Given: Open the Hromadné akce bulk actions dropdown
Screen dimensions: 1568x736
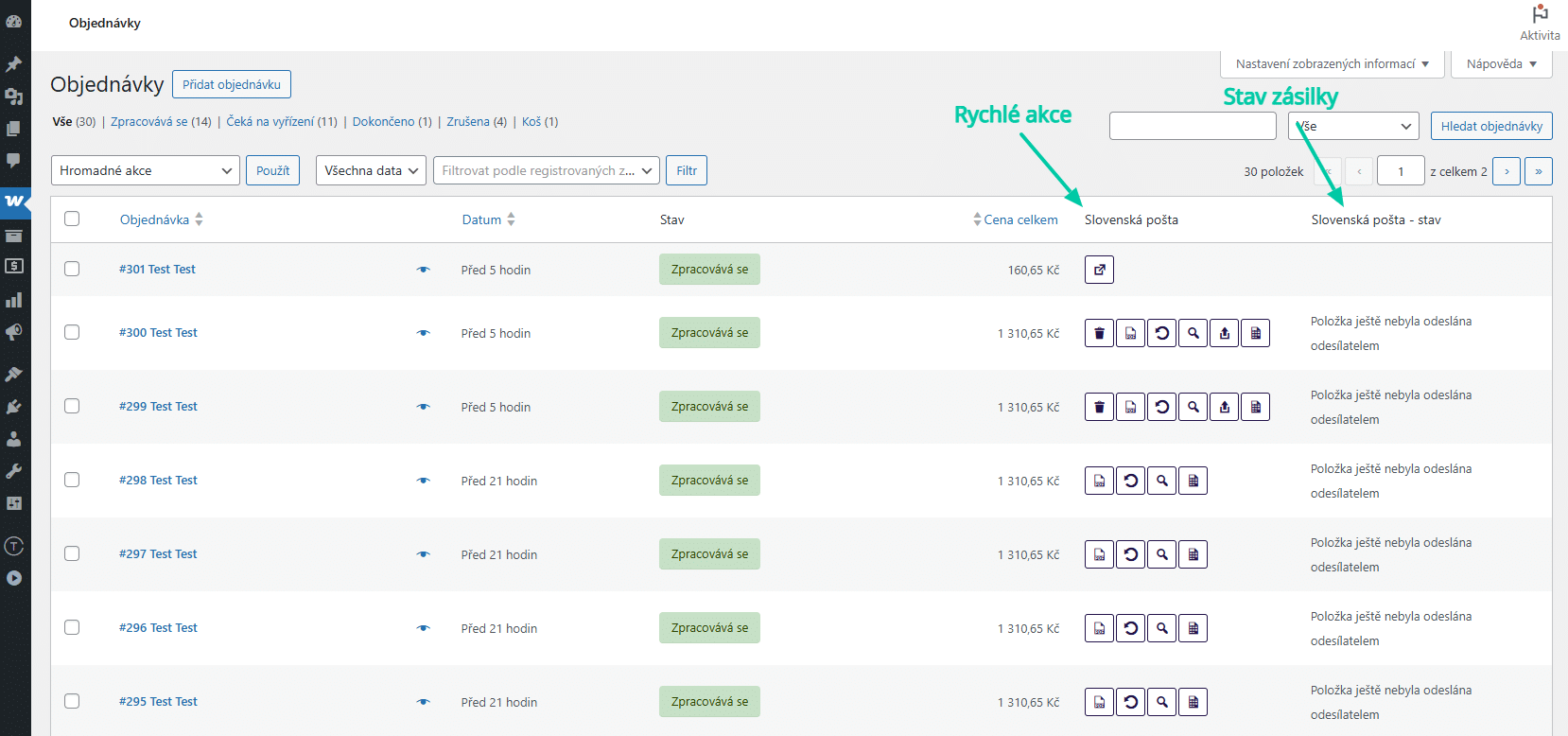Looking at the screenshot, I should pos(145,170).
